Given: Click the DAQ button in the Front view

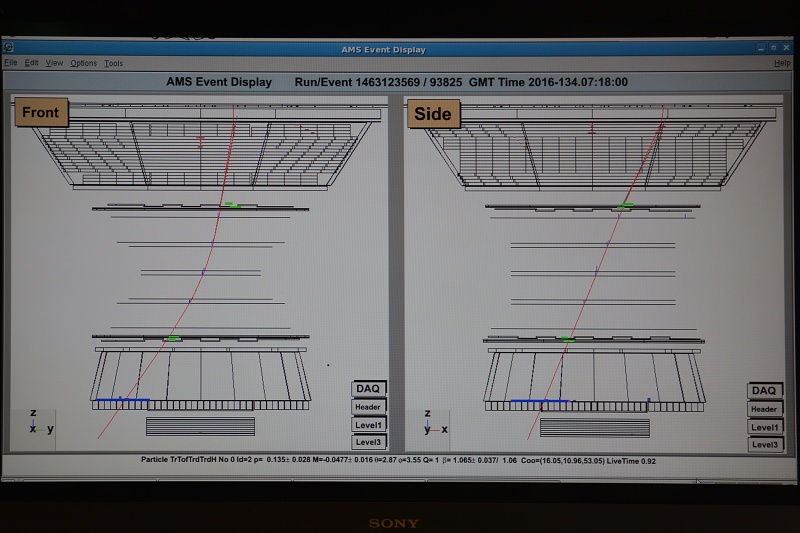Looking at the screenshot, I should [x=368, y=389].
